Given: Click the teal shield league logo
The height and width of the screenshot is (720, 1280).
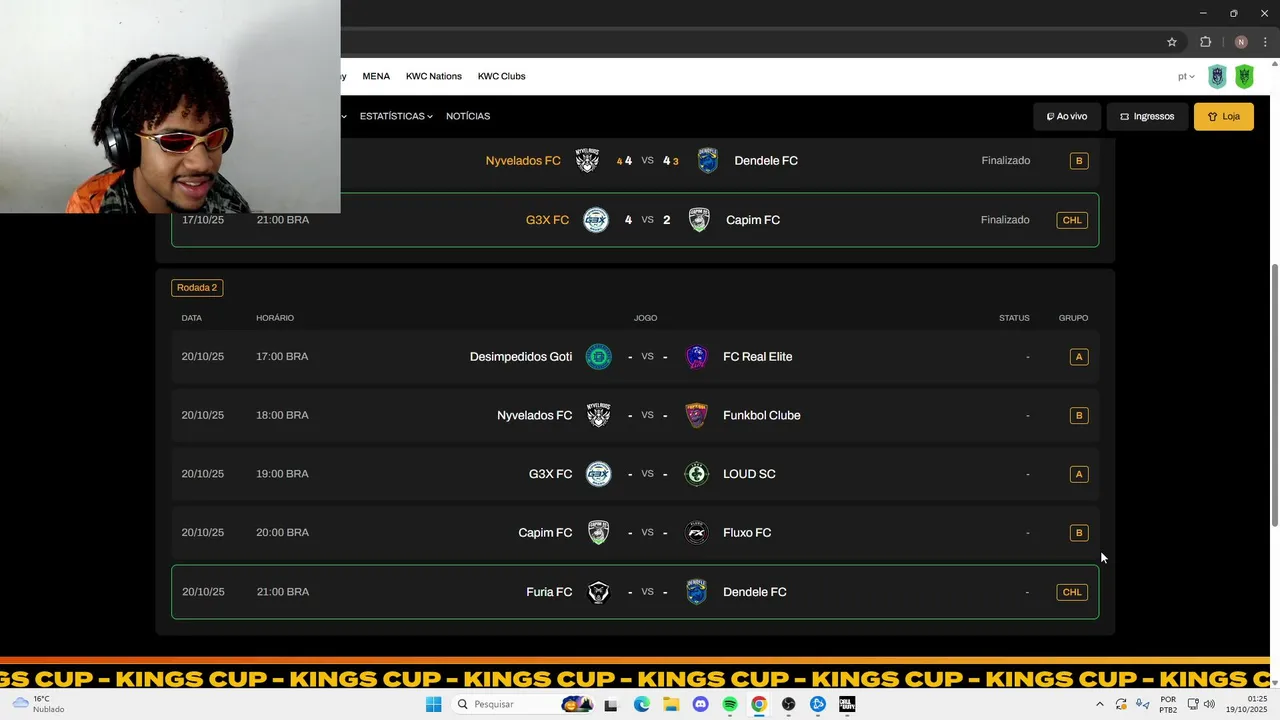Looking at the screenshot, I should pos(1217,76).
